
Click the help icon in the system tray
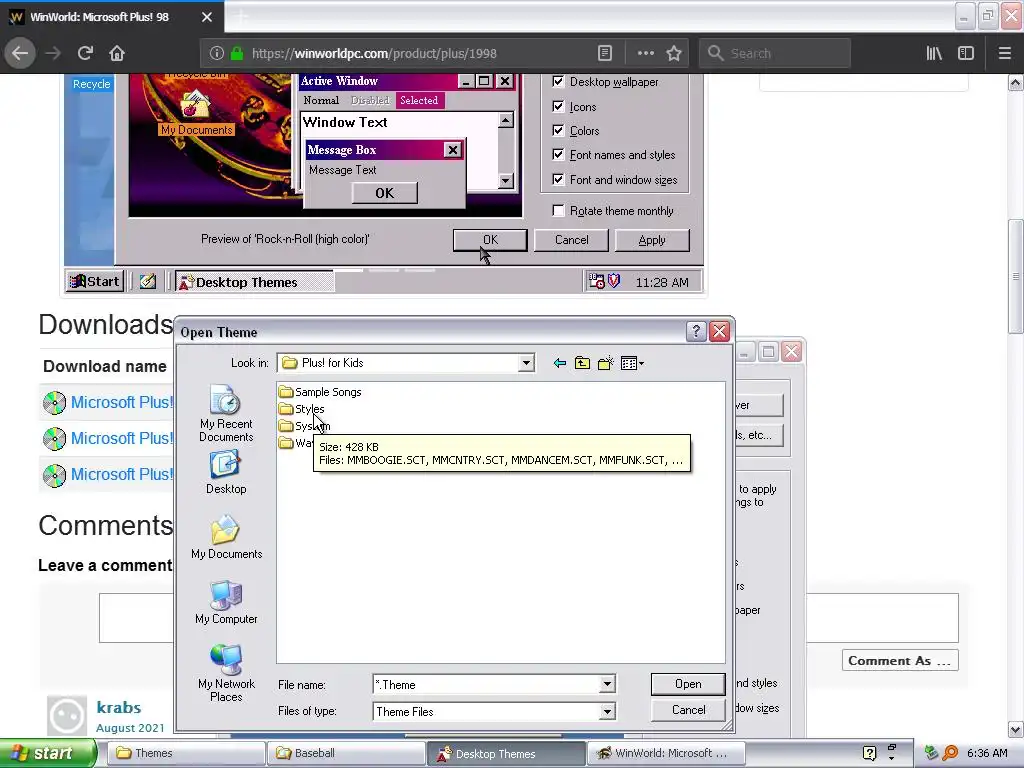[x=869, y=753]
